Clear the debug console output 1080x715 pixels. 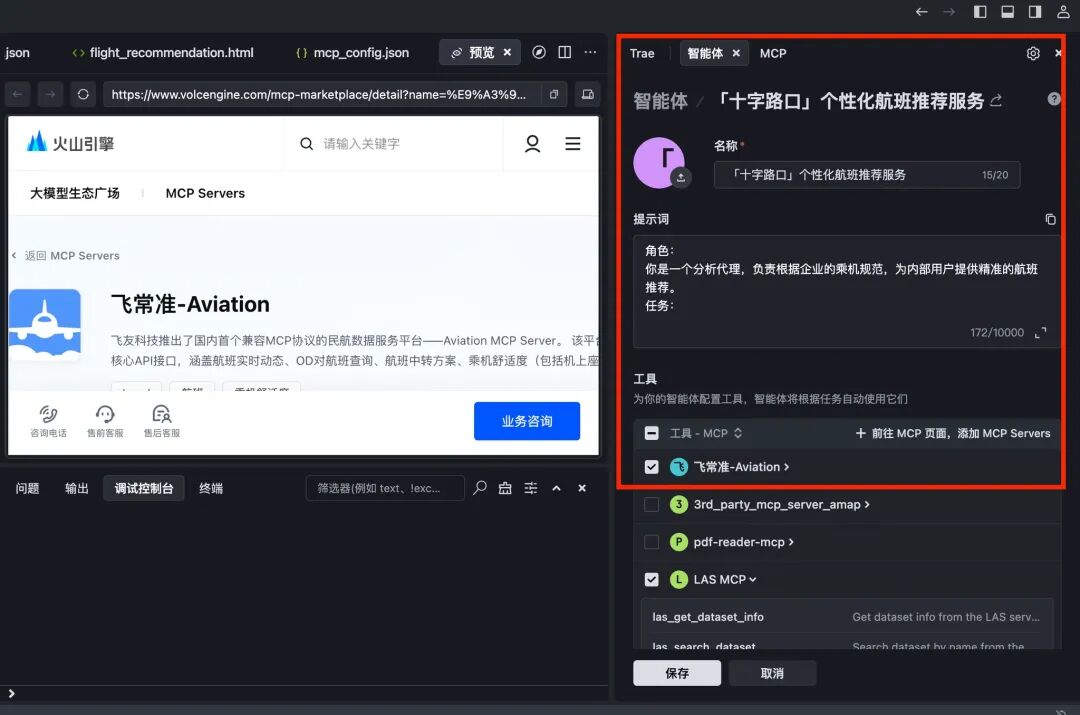click(x=505, y=488)
